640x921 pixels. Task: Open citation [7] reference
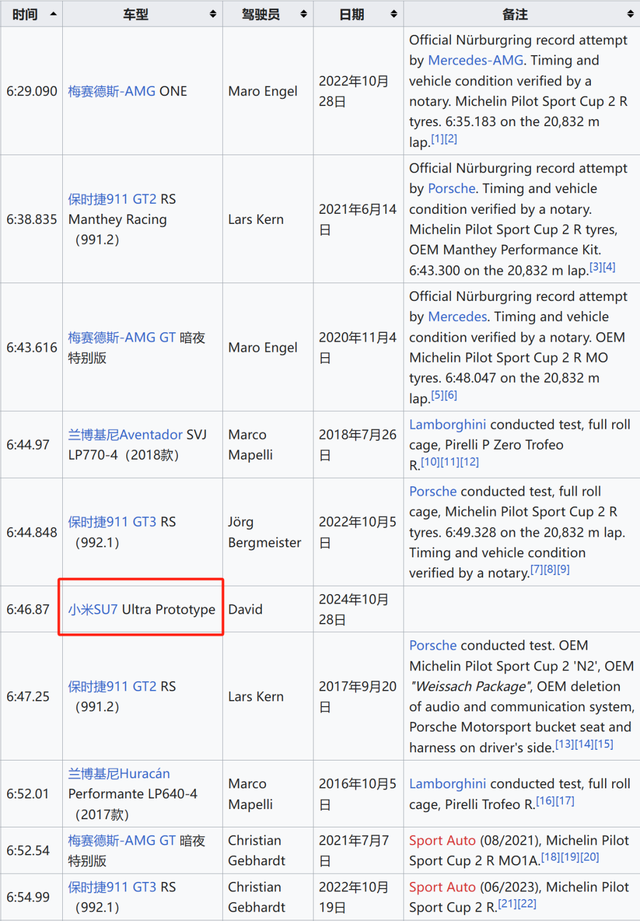(x=537, y=570)
